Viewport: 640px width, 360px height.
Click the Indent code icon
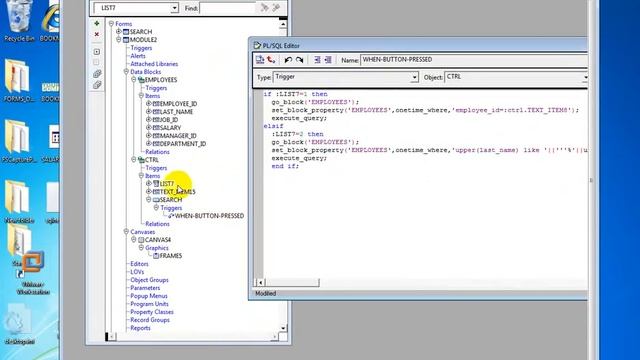317,60
